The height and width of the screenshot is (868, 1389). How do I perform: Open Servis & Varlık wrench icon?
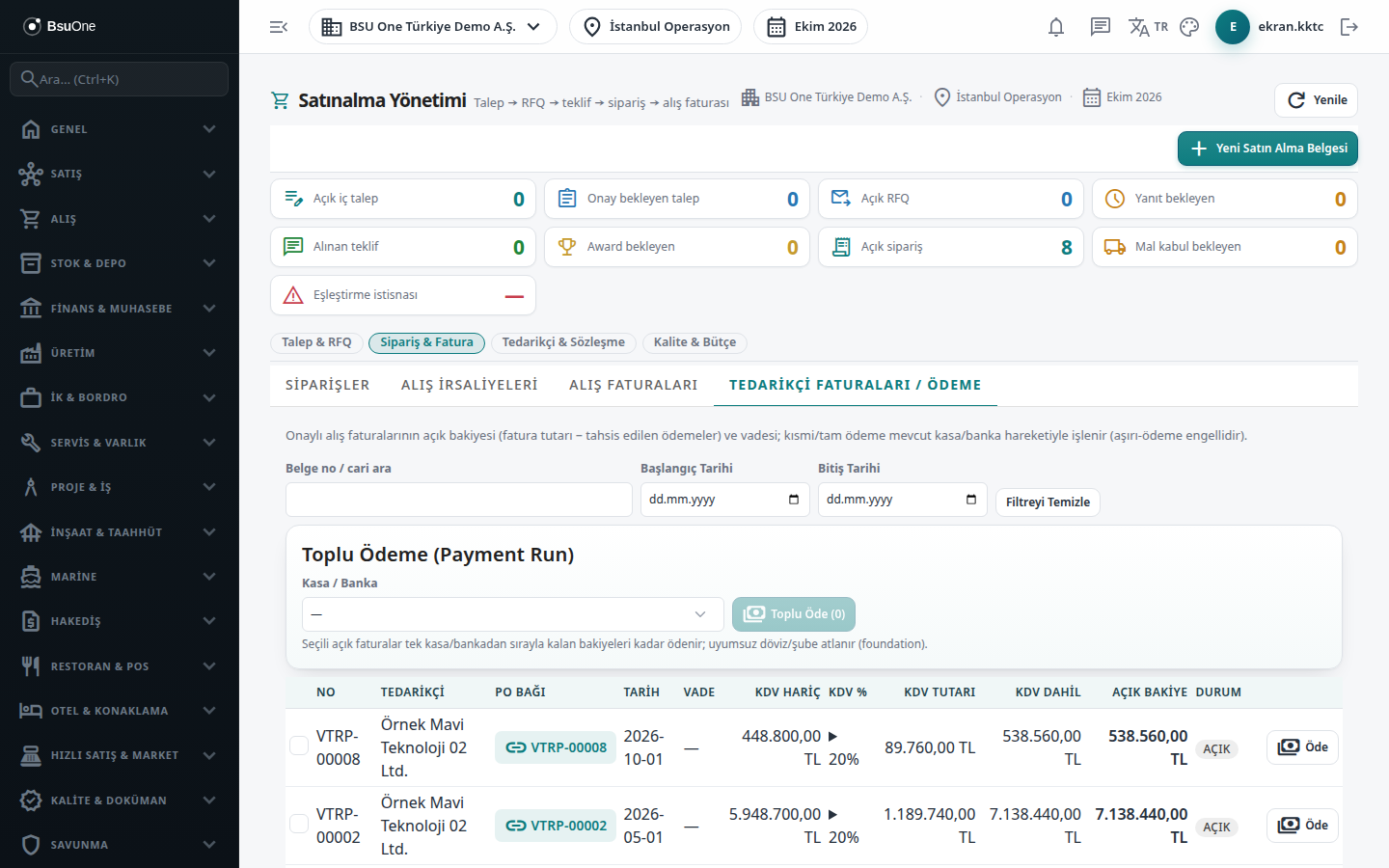31,443
